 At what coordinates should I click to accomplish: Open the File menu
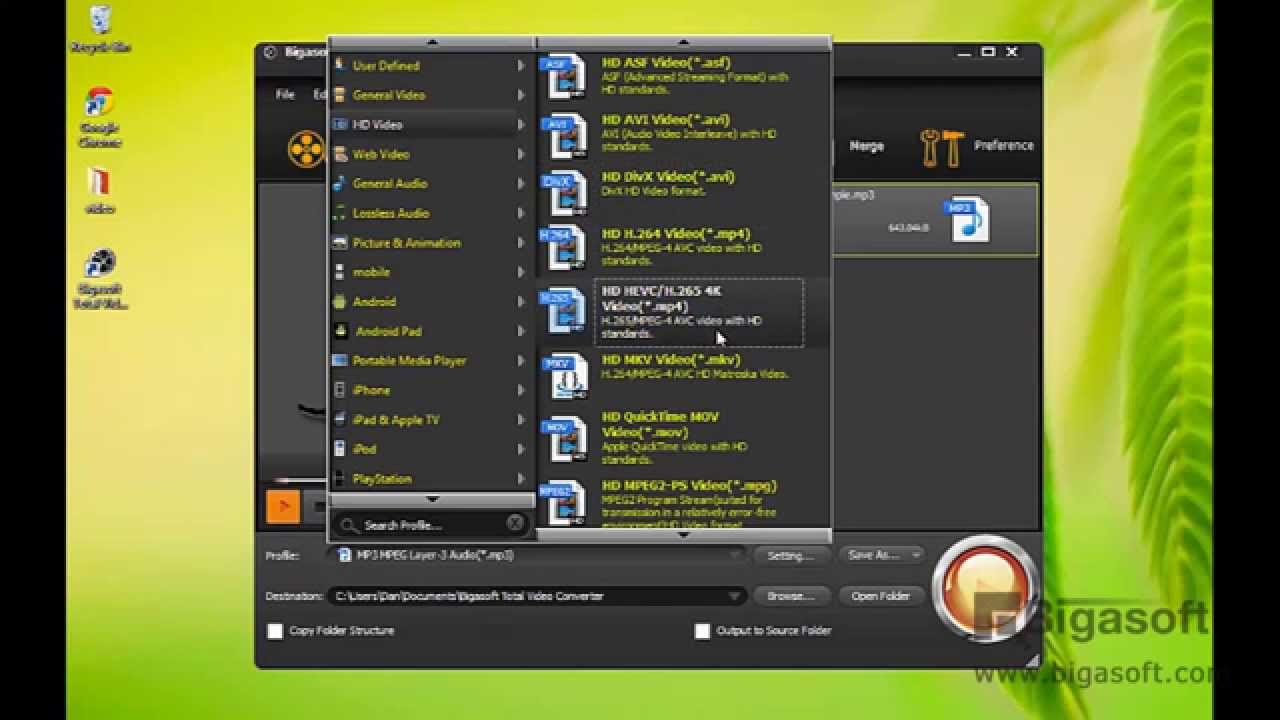click(285, 94)
